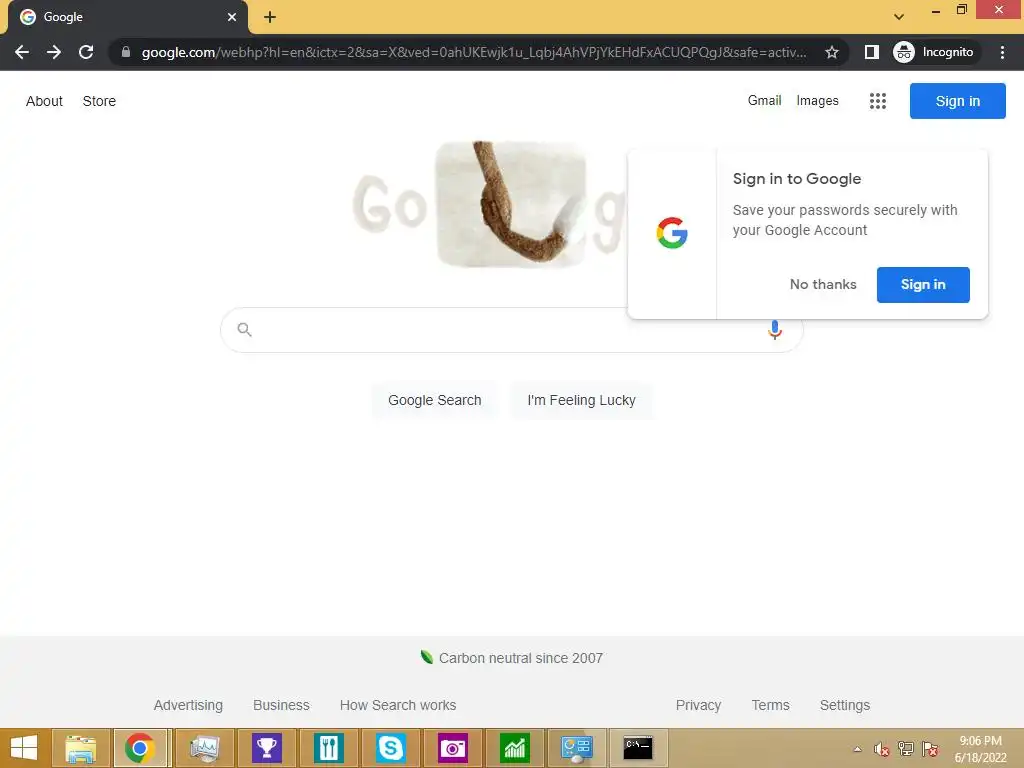
Task: Click the Google Search button
Action: (x=434, y=400)
